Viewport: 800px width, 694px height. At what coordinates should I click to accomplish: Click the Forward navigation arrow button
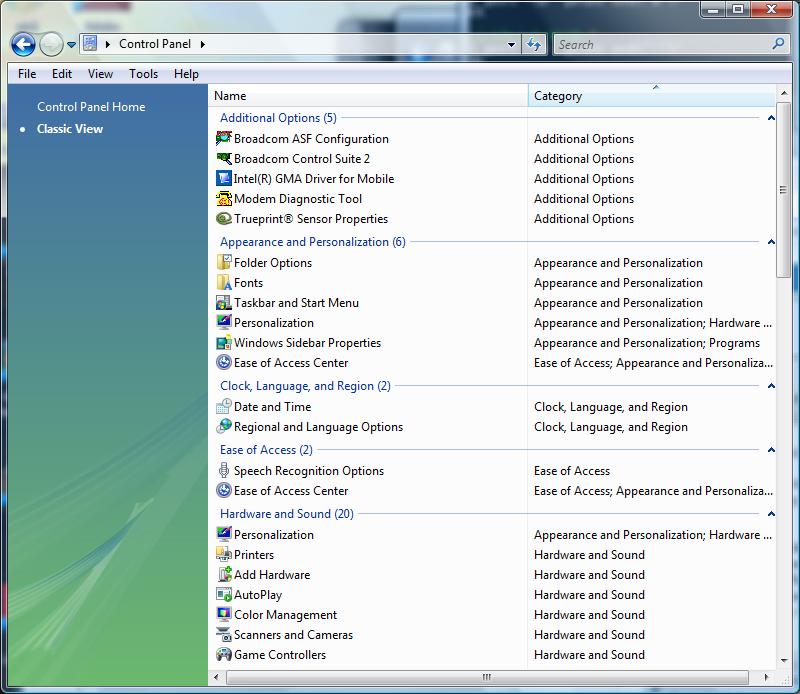pyautogui.click(x=51, y=44)
